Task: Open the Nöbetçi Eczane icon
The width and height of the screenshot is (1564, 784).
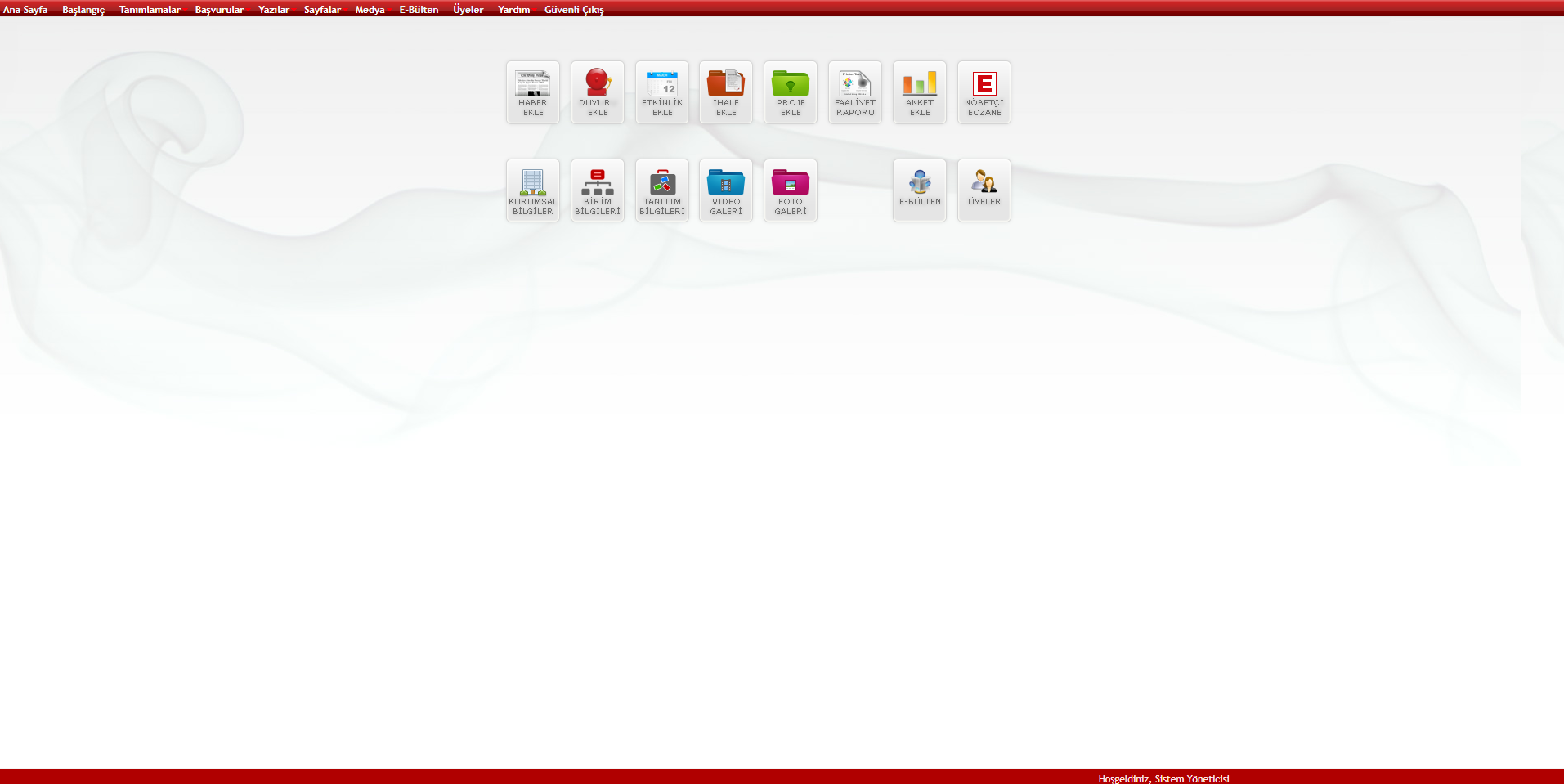Action: (x=984, y=92)
